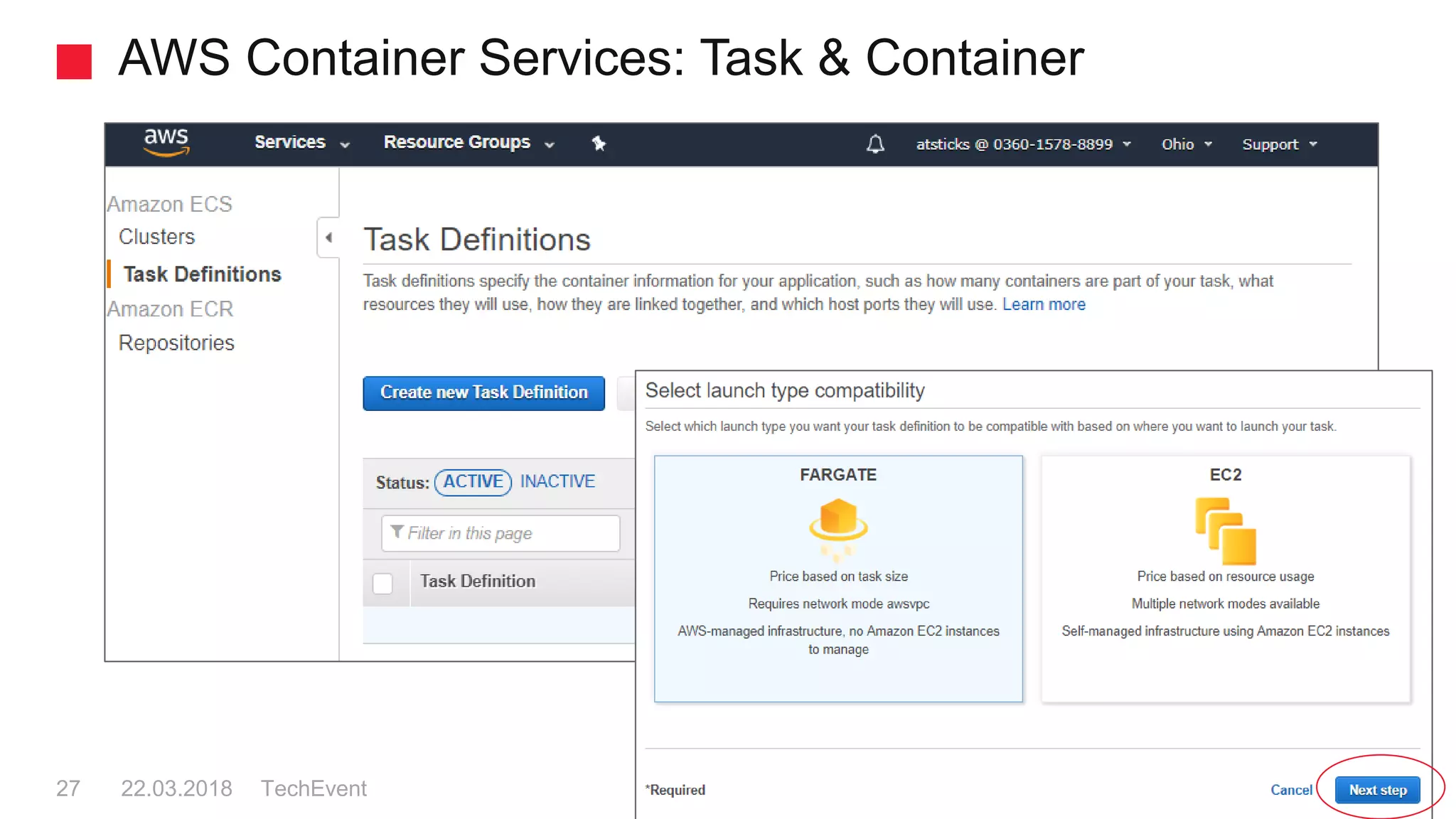Show INACTIVE status task definitions
This screenshot has width=1456, height=819.
click(557, 481)
